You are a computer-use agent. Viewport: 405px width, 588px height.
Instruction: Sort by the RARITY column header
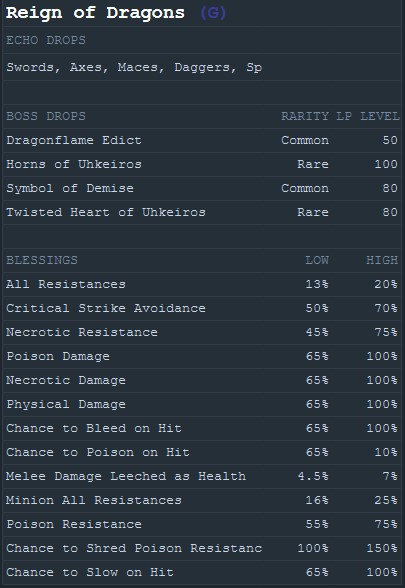[305, 116]
